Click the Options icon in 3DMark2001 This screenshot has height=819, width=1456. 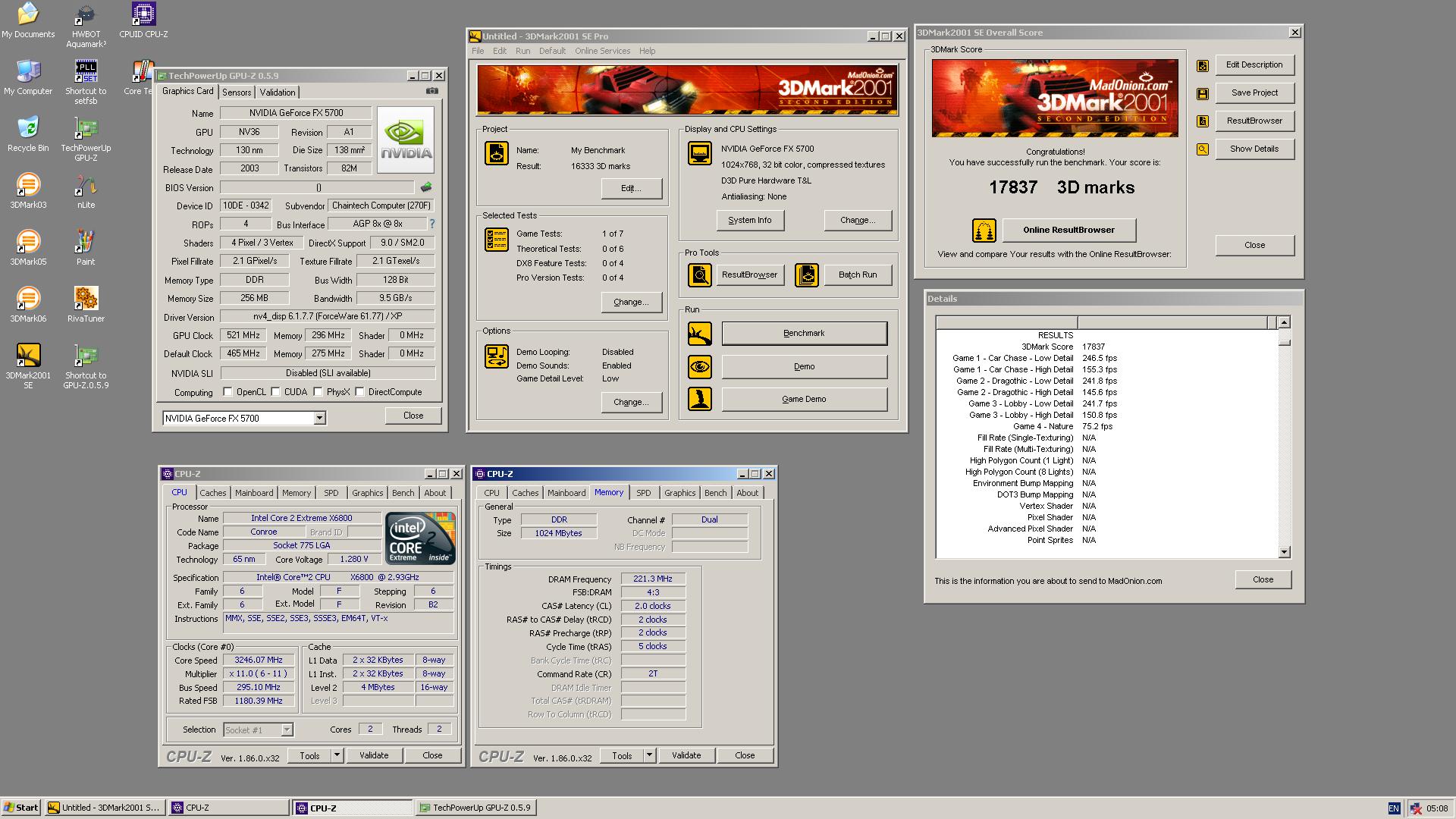coord(497,356)
